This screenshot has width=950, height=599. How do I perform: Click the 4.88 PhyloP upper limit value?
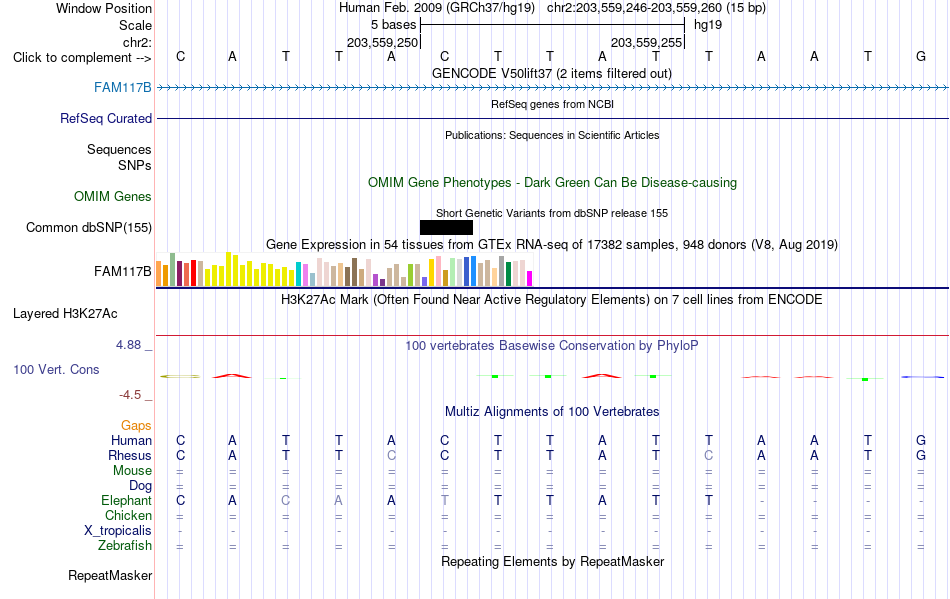click(x=128, y=345)
